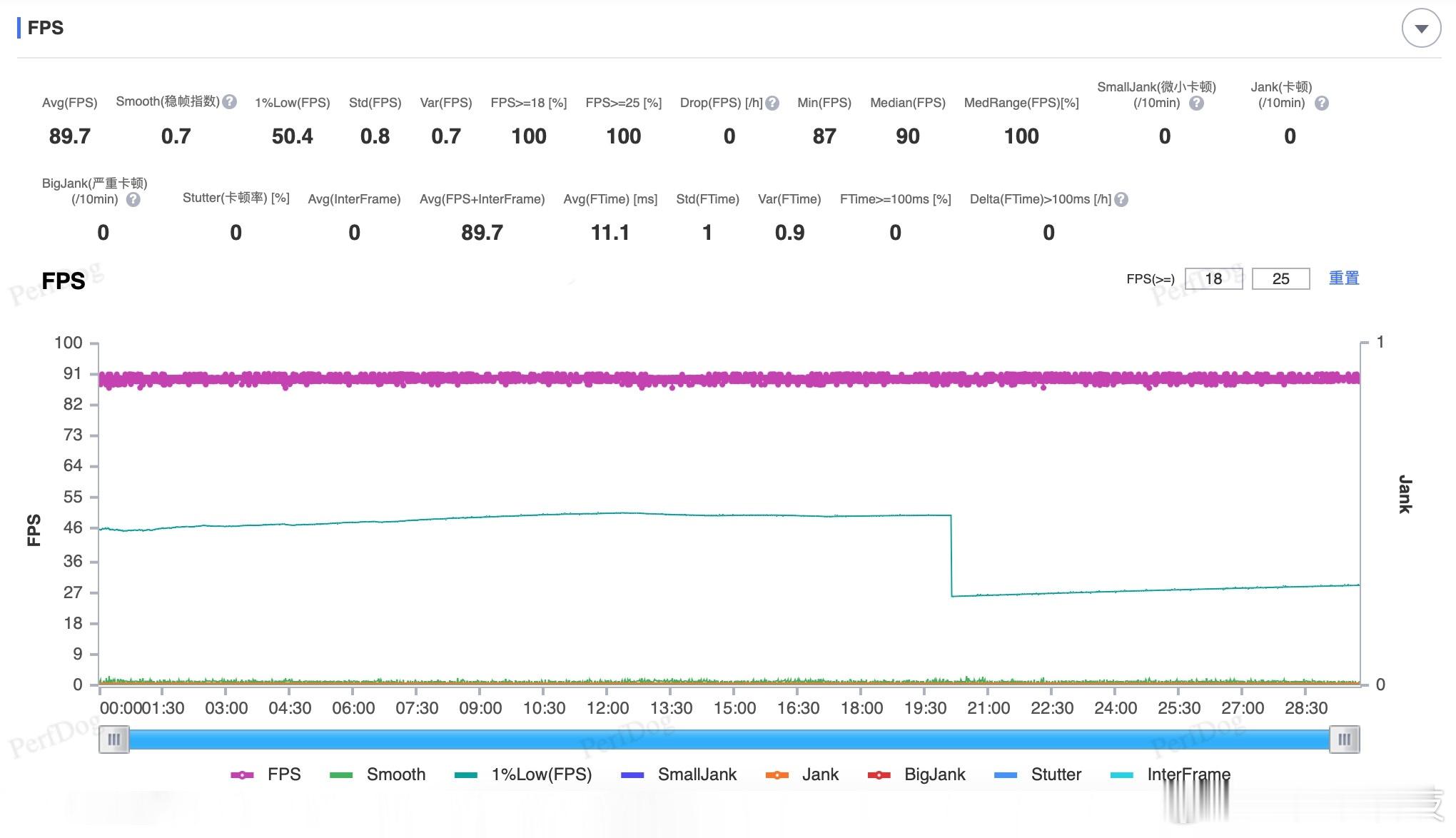Toggle the FPS series in the legend
Screen dimensions: 1456x838
pyautogui.click(x=266, y=774)
